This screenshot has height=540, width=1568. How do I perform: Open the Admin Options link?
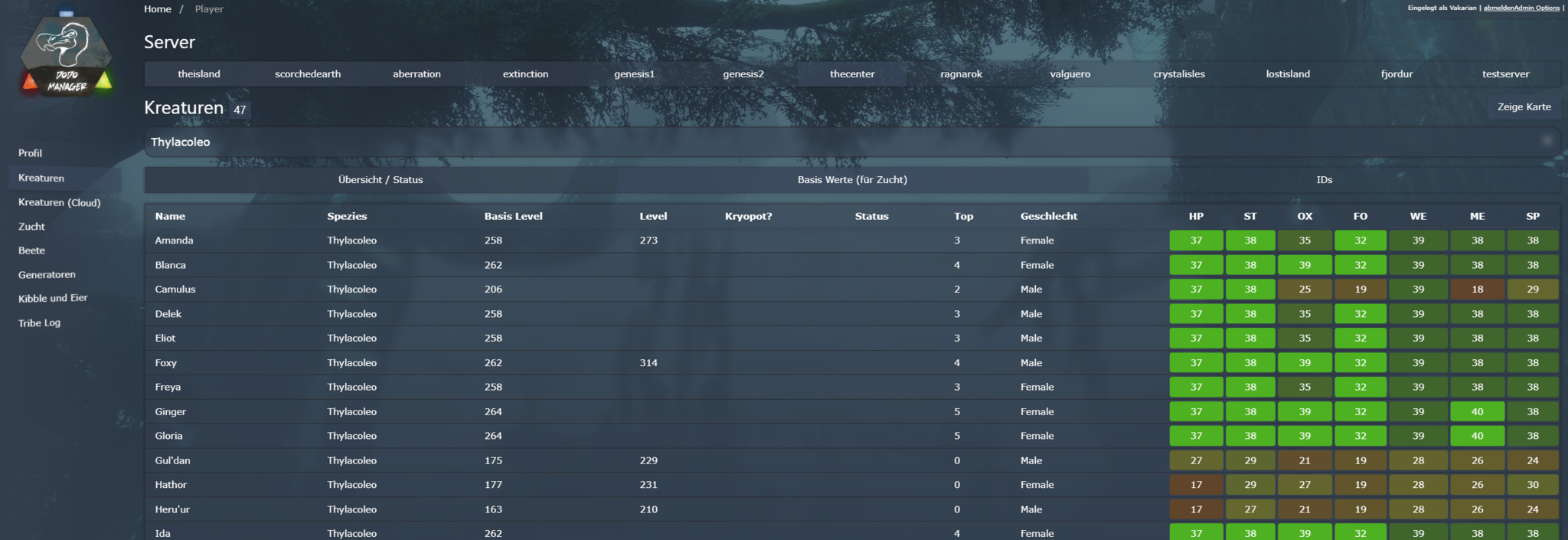[1534, 8]
